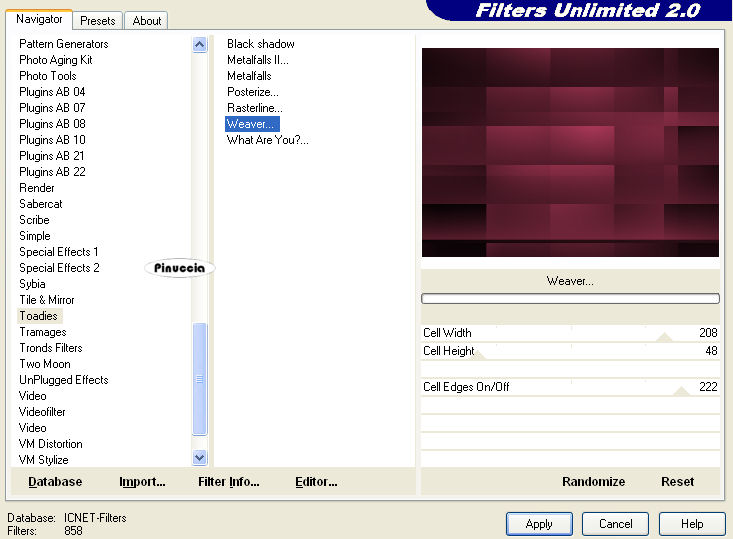This screenshot has width=733, height=539.
Task: Select the Pattern Generators category
Action: coord(64,44)
